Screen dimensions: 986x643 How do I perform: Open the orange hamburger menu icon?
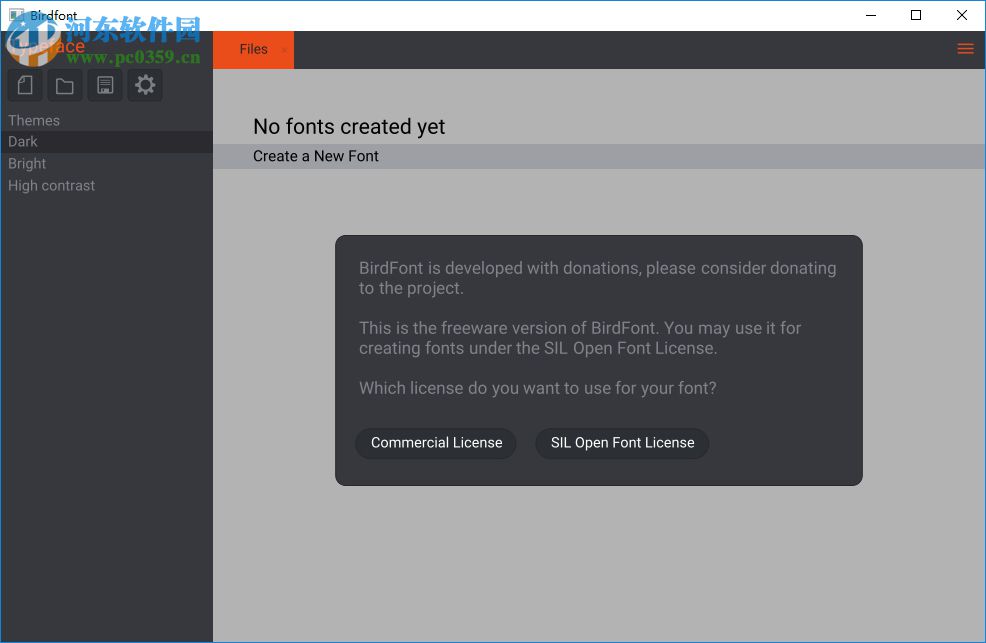(965, 49)
